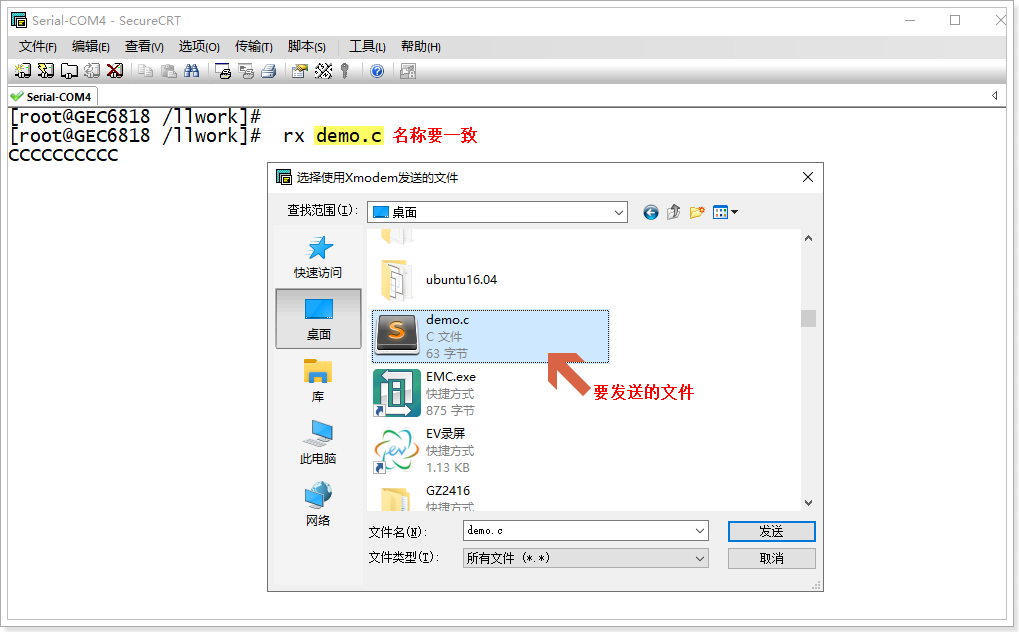Click the 发送 (Send) button
This screenshot has height=632, width=1019.
[771, 531]
